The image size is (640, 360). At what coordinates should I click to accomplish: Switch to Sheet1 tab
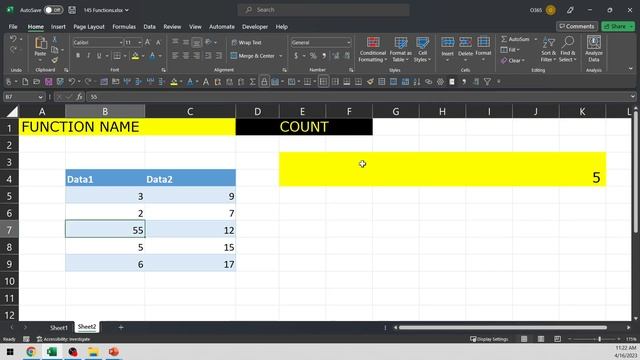(59, 327)
